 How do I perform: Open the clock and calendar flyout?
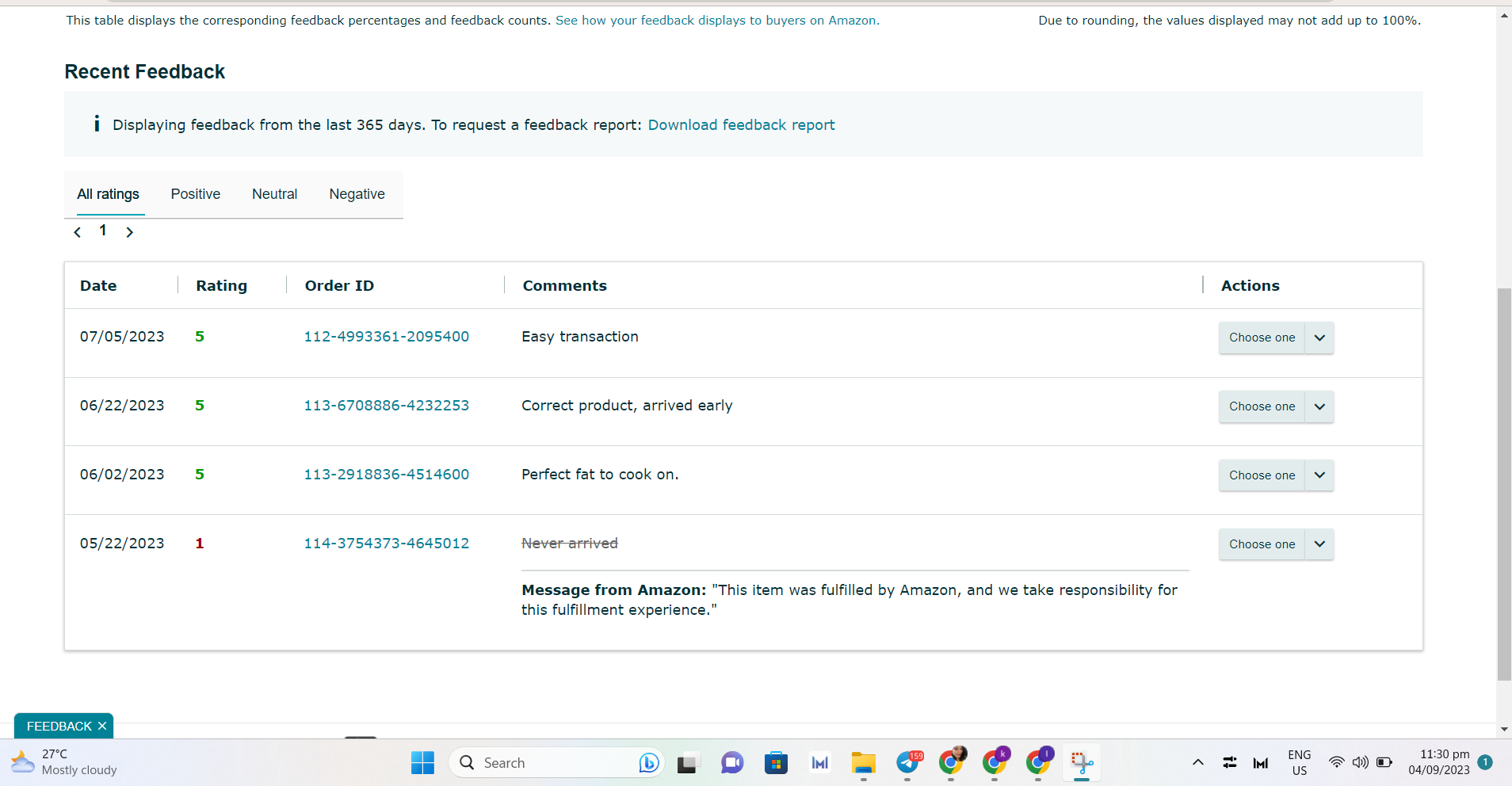pyautogui.click(x=1438, y=762)
